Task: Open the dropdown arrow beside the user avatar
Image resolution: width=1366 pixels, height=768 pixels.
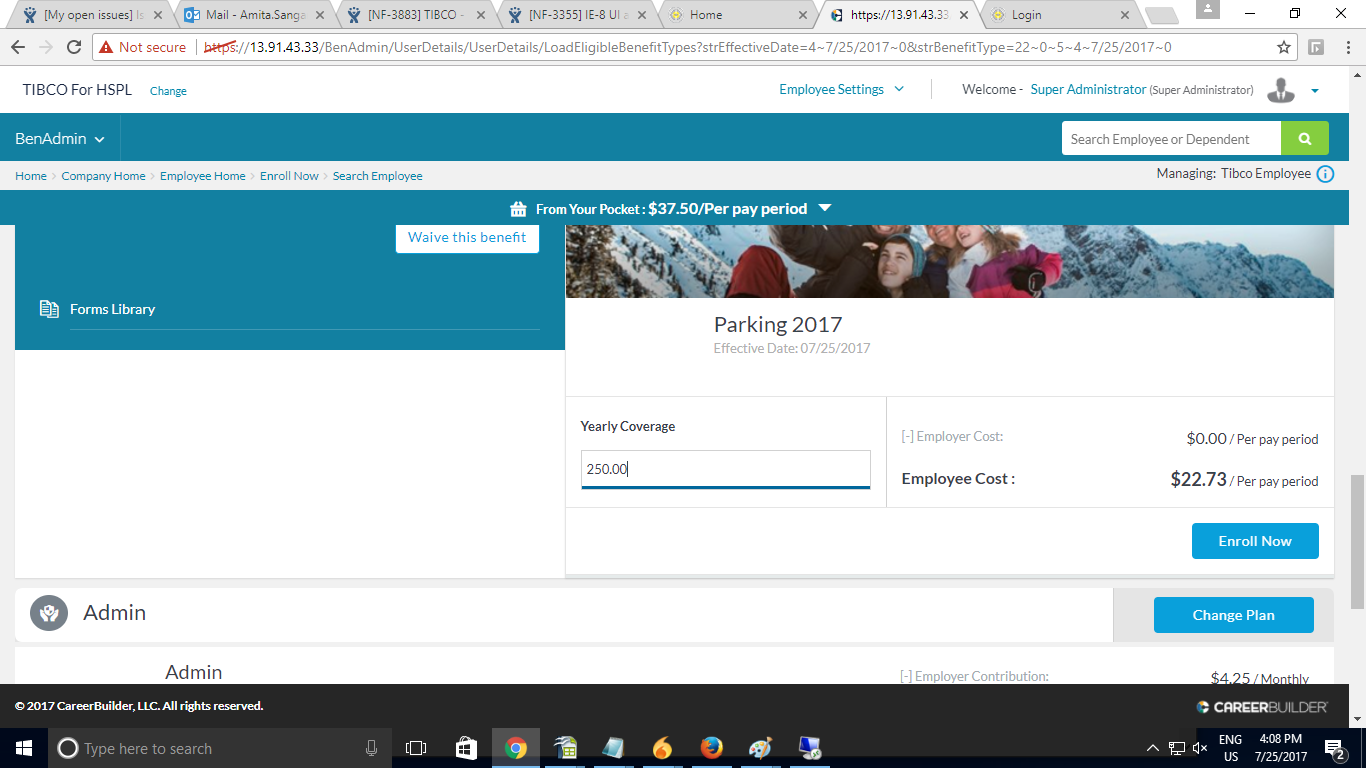Action: tap(1315, 91)
